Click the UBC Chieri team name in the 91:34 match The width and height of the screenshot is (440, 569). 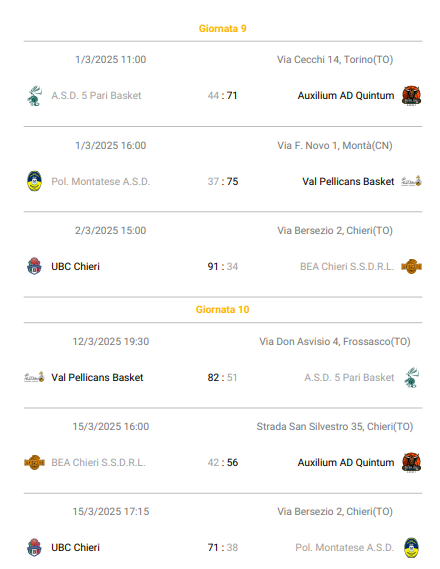pyautogui.click(x=75, y=267)
